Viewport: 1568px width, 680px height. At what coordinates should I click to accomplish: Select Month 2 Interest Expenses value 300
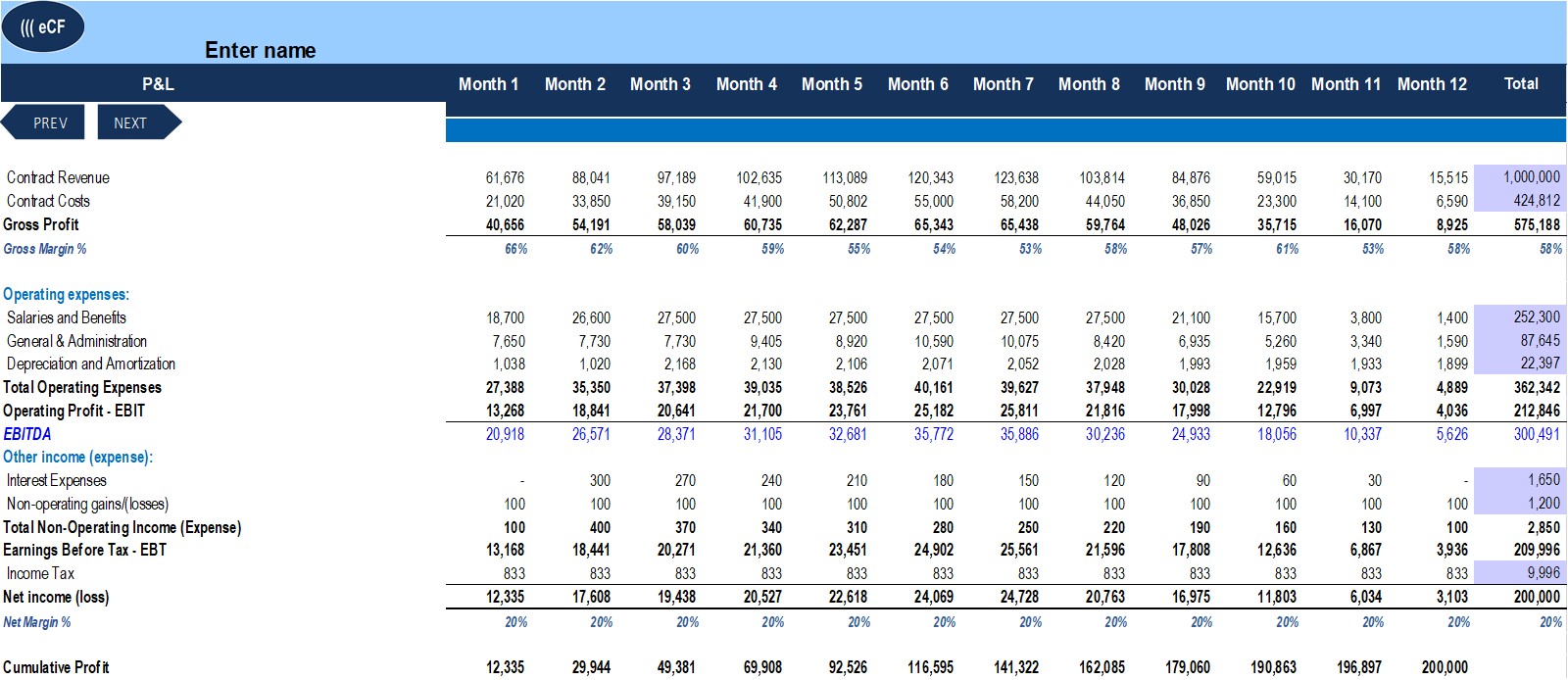(600, 480)
